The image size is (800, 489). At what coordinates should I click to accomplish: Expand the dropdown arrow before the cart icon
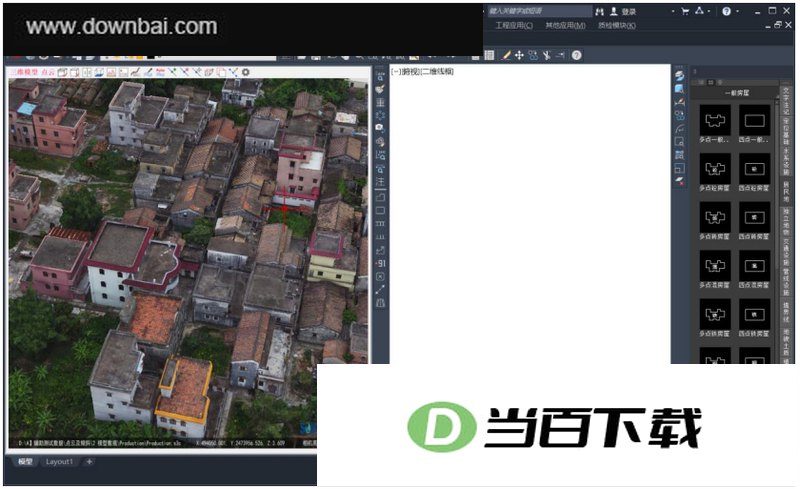coord(673,11)
